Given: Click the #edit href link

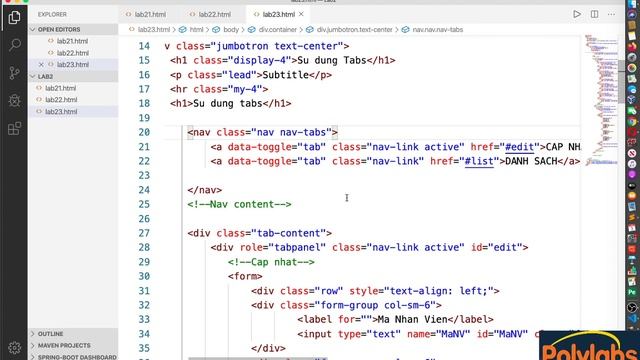Looking at the screenshot, I should (519, 147).
